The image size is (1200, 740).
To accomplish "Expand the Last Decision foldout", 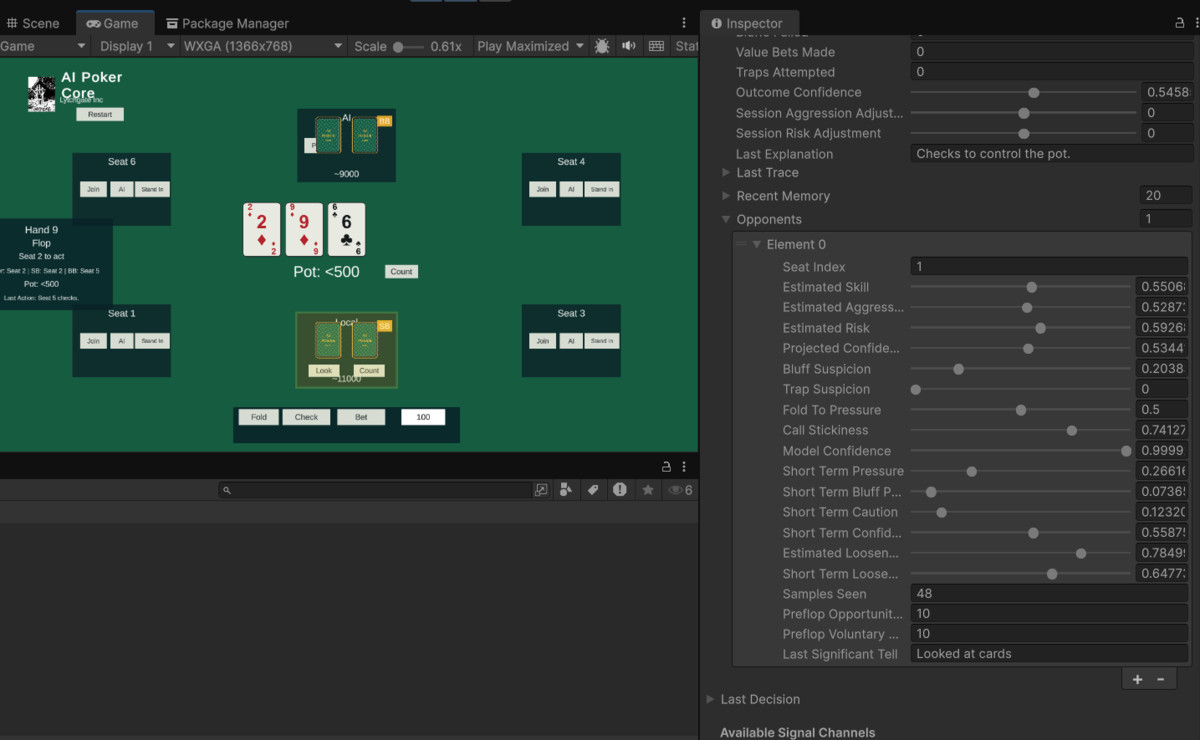I will coord(711,699).
